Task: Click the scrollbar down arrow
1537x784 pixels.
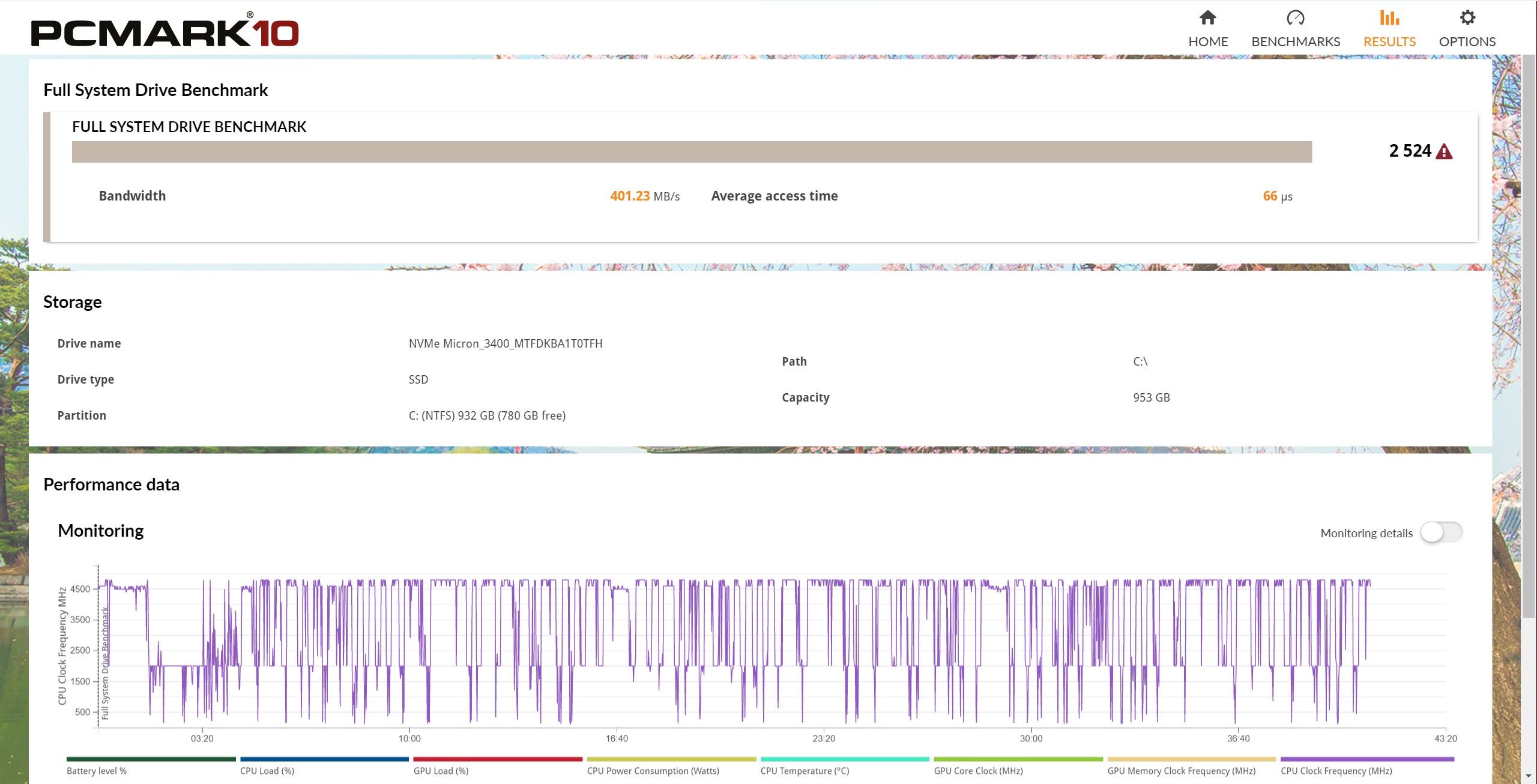Action: click(1529, 777)
